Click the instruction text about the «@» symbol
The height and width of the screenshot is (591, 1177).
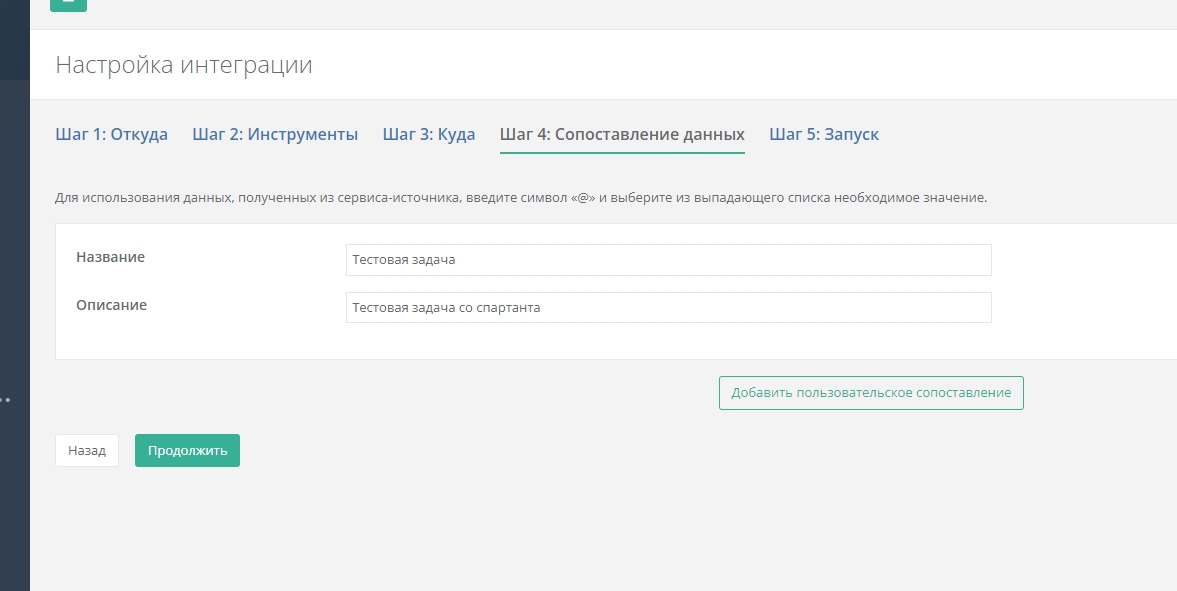click(x=520, y=198)
